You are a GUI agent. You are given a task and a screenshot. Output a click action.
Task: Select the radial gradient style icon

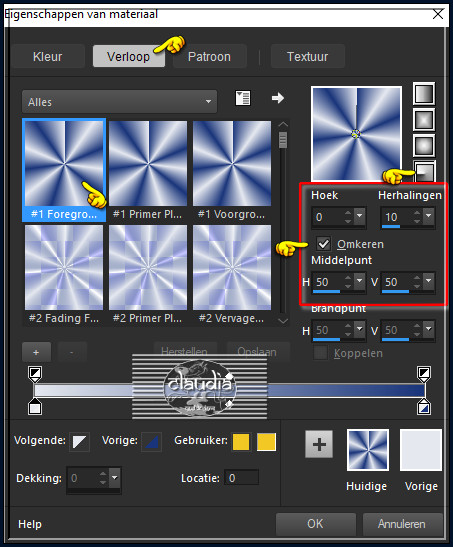point(425,171)
